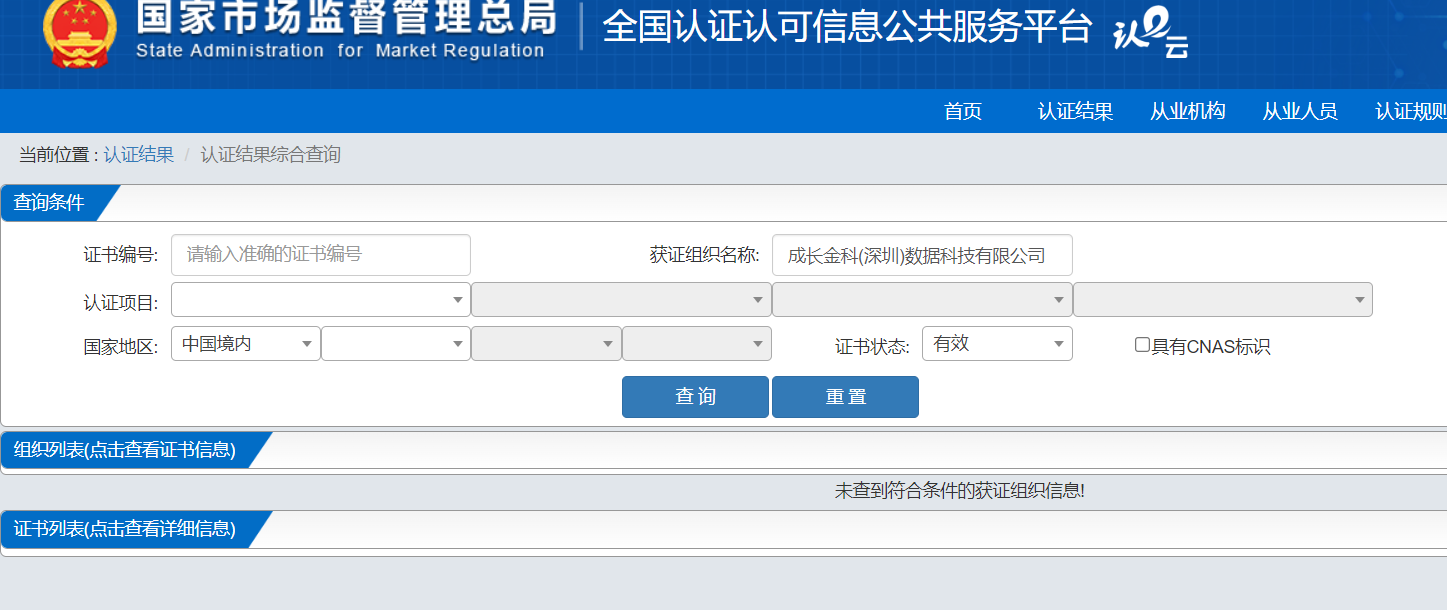Tick the 具有CNAS标识 checkbox
Screen dimensions: 1447x610
(1142, 345)
